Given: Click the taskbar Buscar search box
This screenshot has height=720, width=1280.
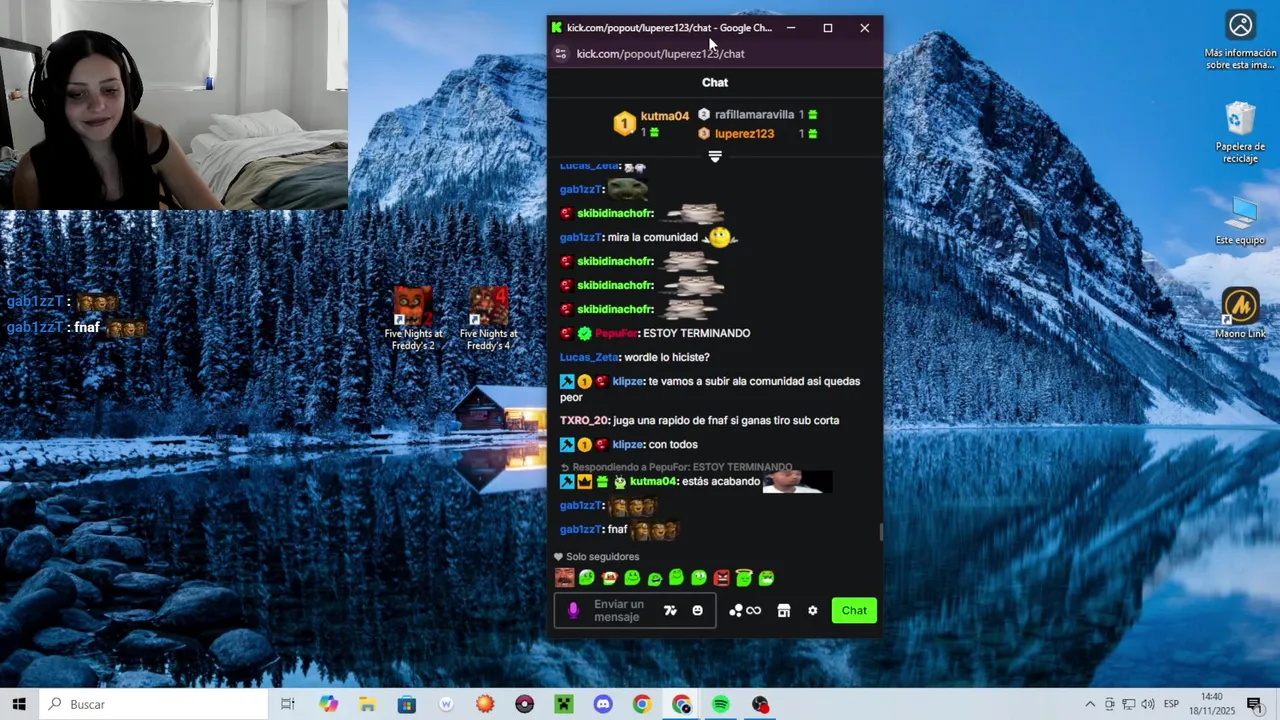Looking at the screenshot, I should tap(154, 704).
